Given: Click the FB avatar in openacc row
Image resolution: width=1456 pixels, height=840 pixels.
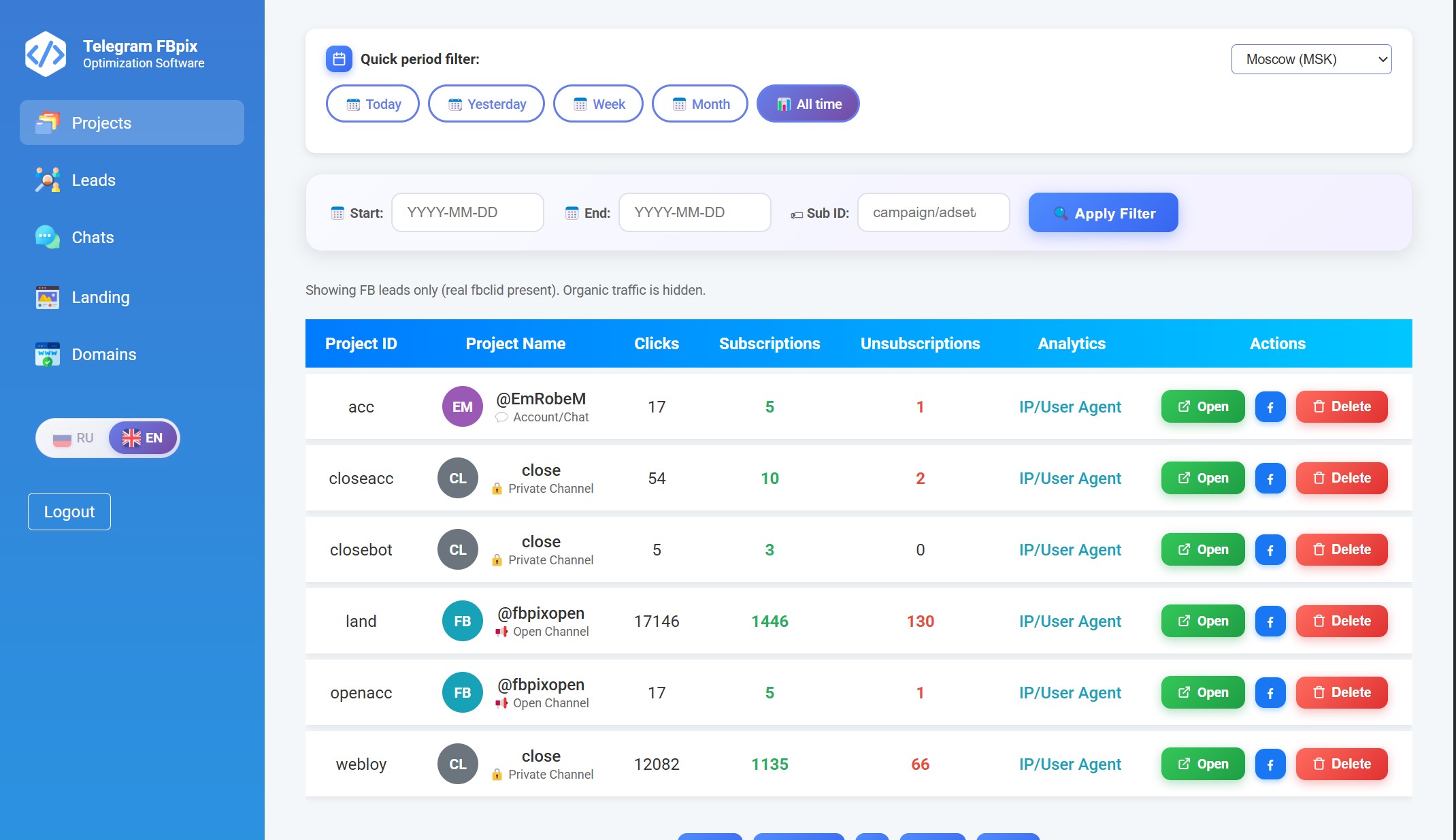Looking at the screenshot, I should 463,692.
